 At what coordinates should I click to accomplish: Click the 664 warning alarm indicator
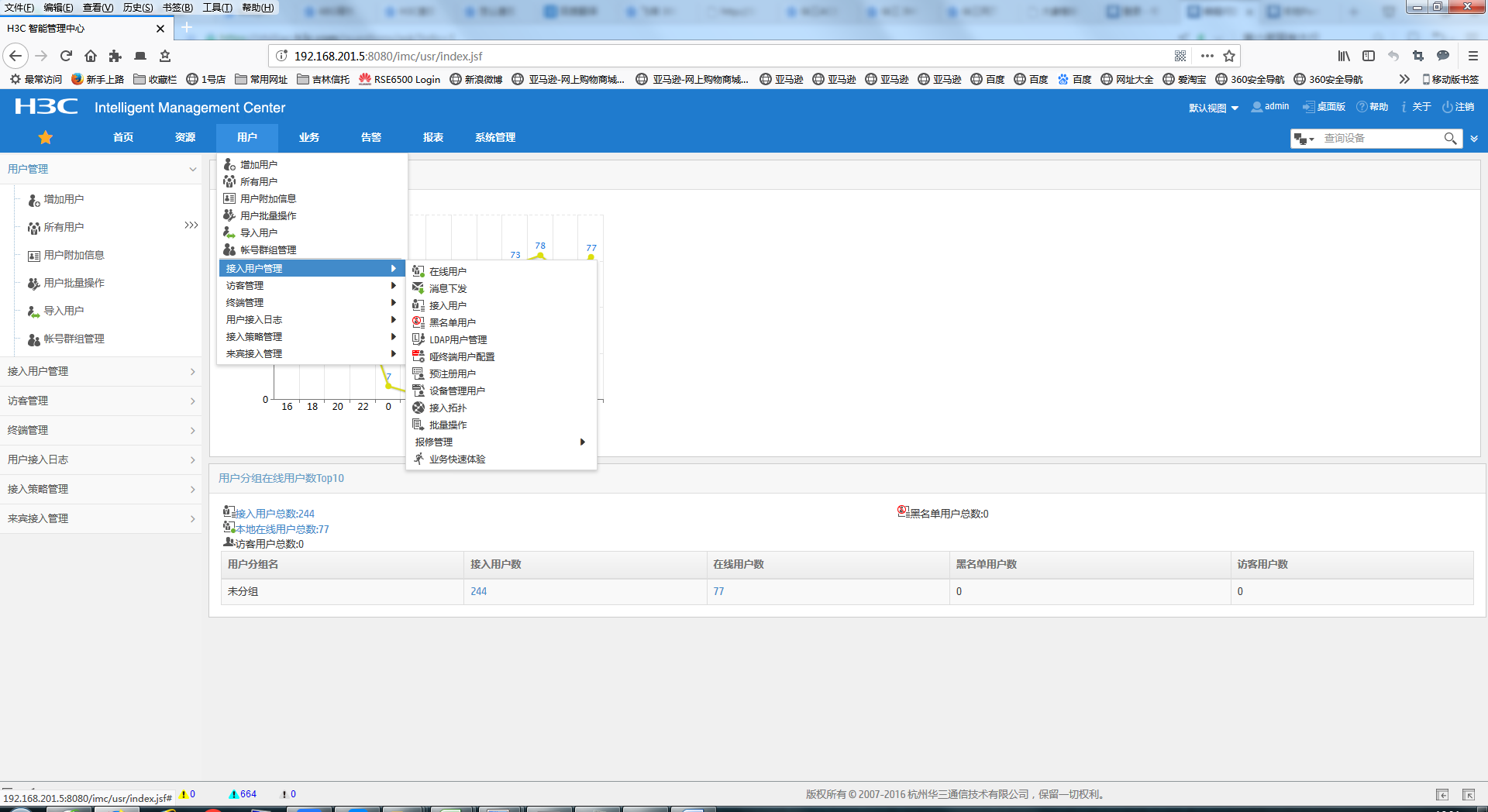coord(243,794)
